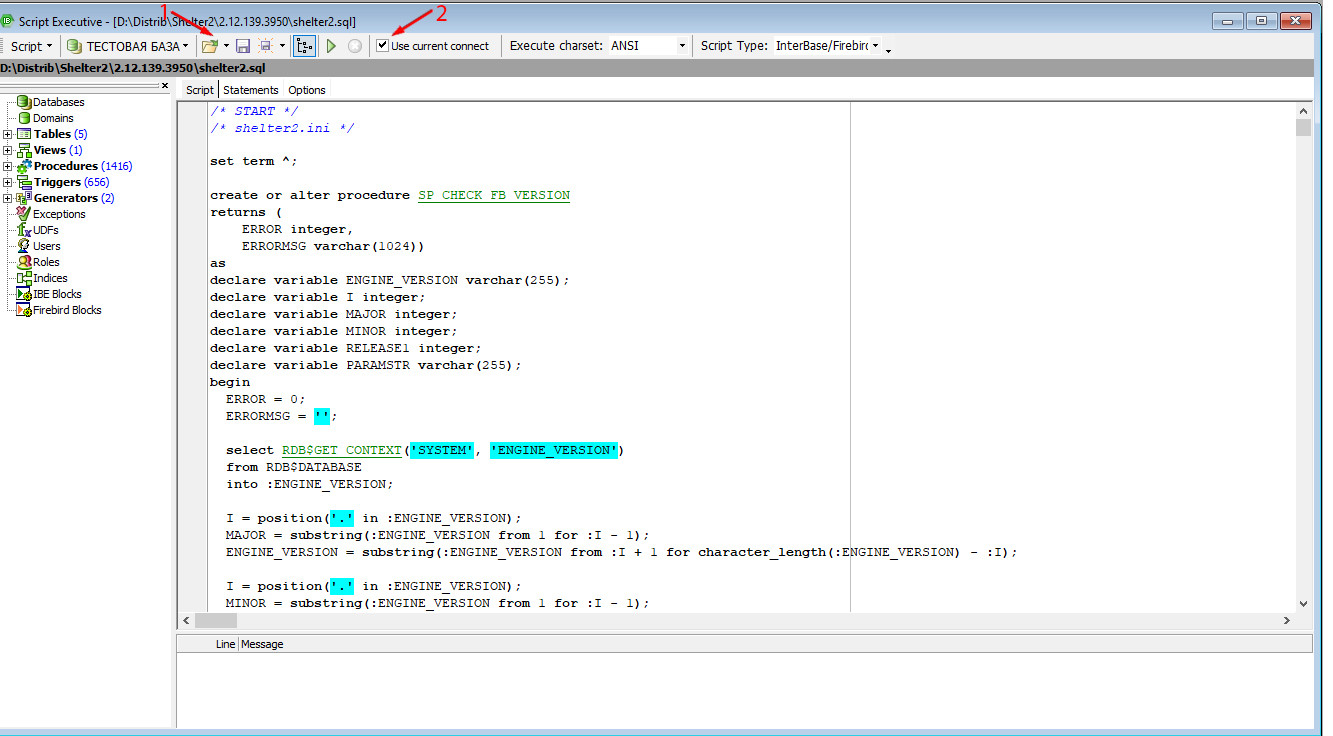Expand the Triggers tree node
Viewport: 1333px width, 736px height.
coord(8,182)
